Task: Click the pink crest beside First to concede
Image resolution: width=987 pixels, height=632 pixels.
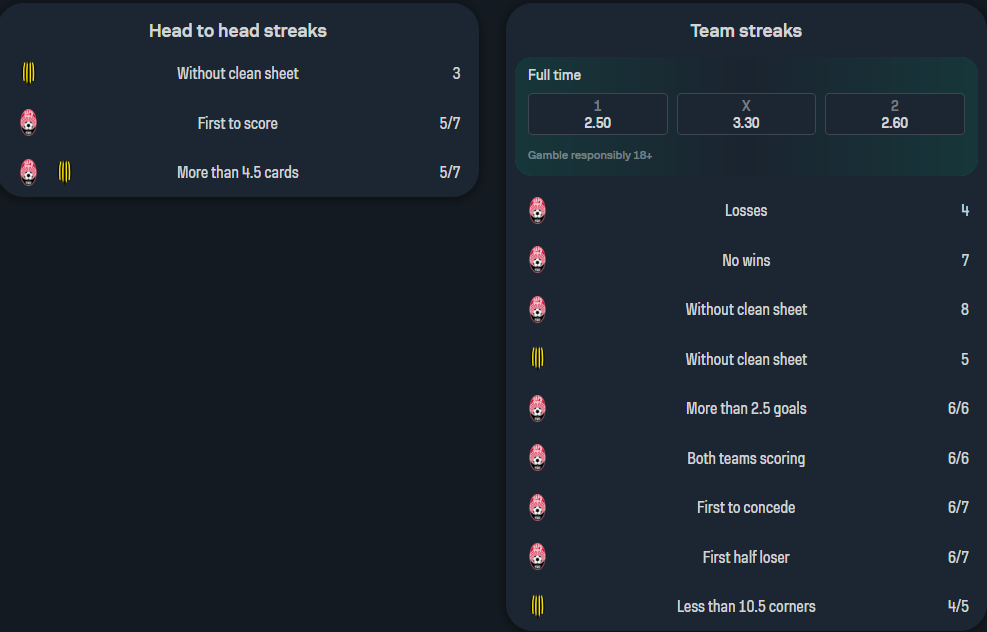Action: (538, 507)
